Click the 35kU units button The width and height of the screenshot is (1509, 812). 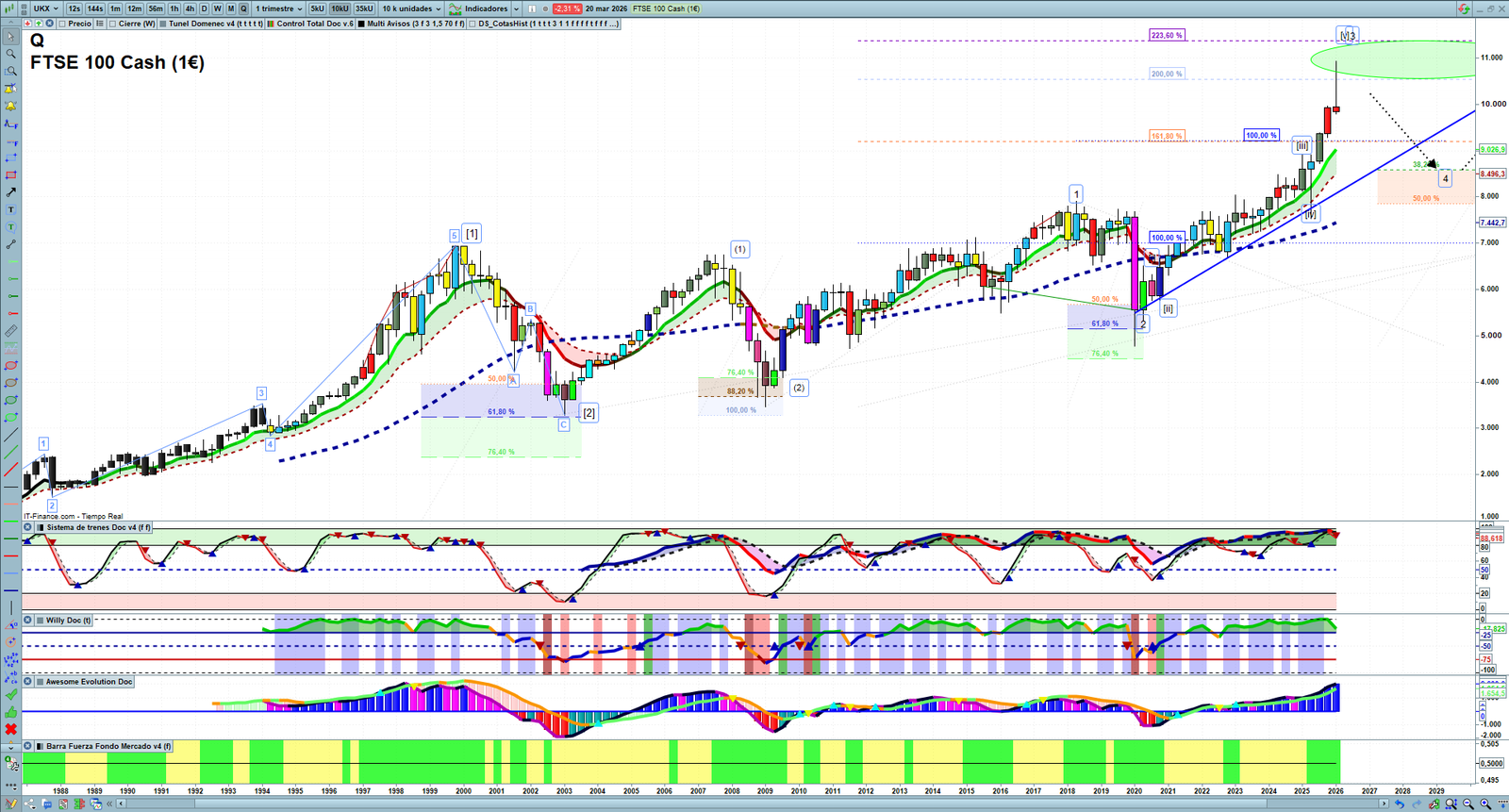364,8
